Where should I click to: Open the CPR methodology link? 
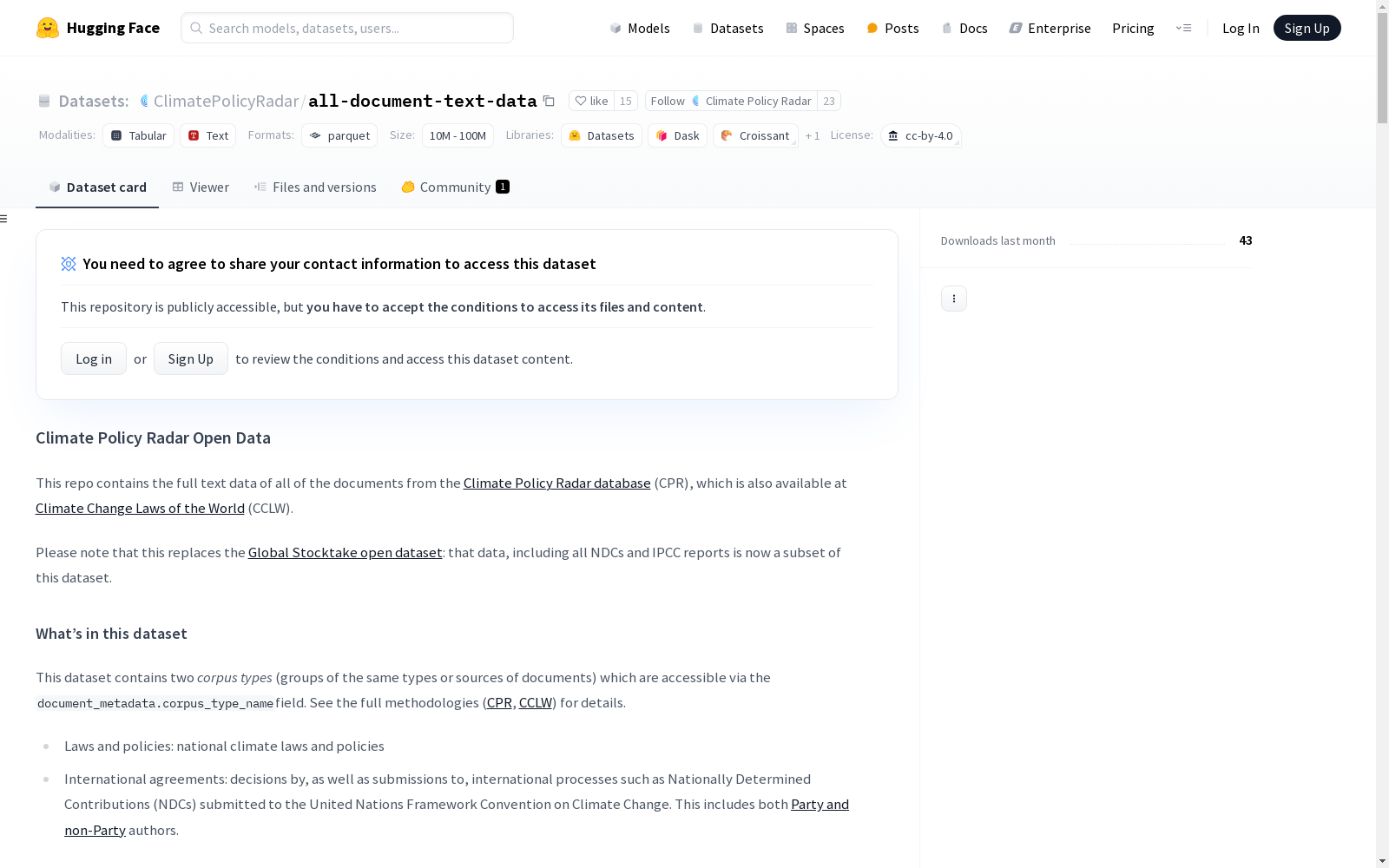click(499, 702)
